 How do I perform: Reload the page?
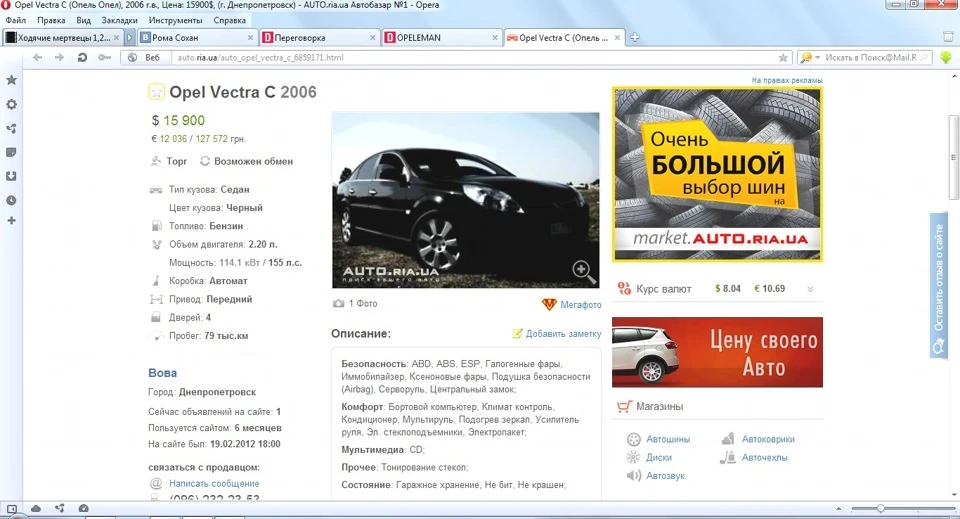point(82,58)
